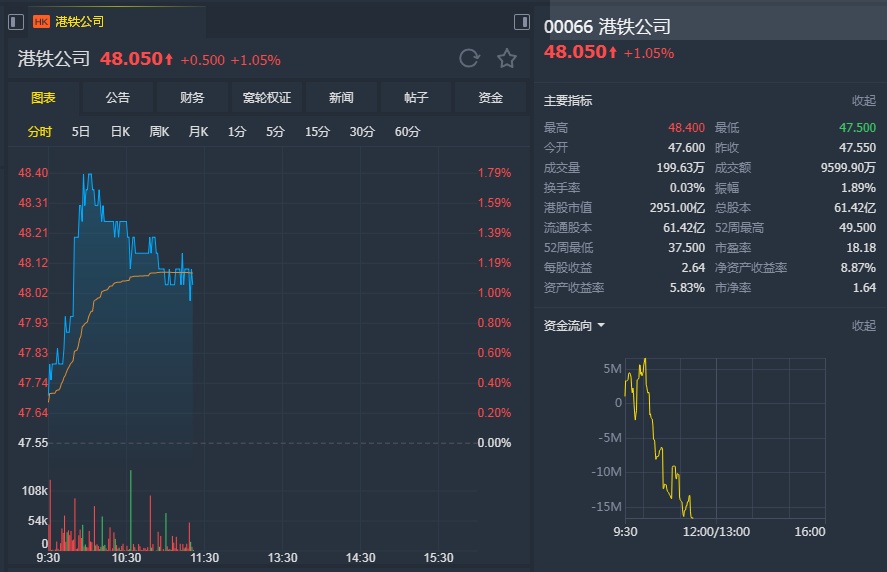887x572 pixels.
Task: Click the 昨收 value 47.550
Action: (x=857, y=148)
